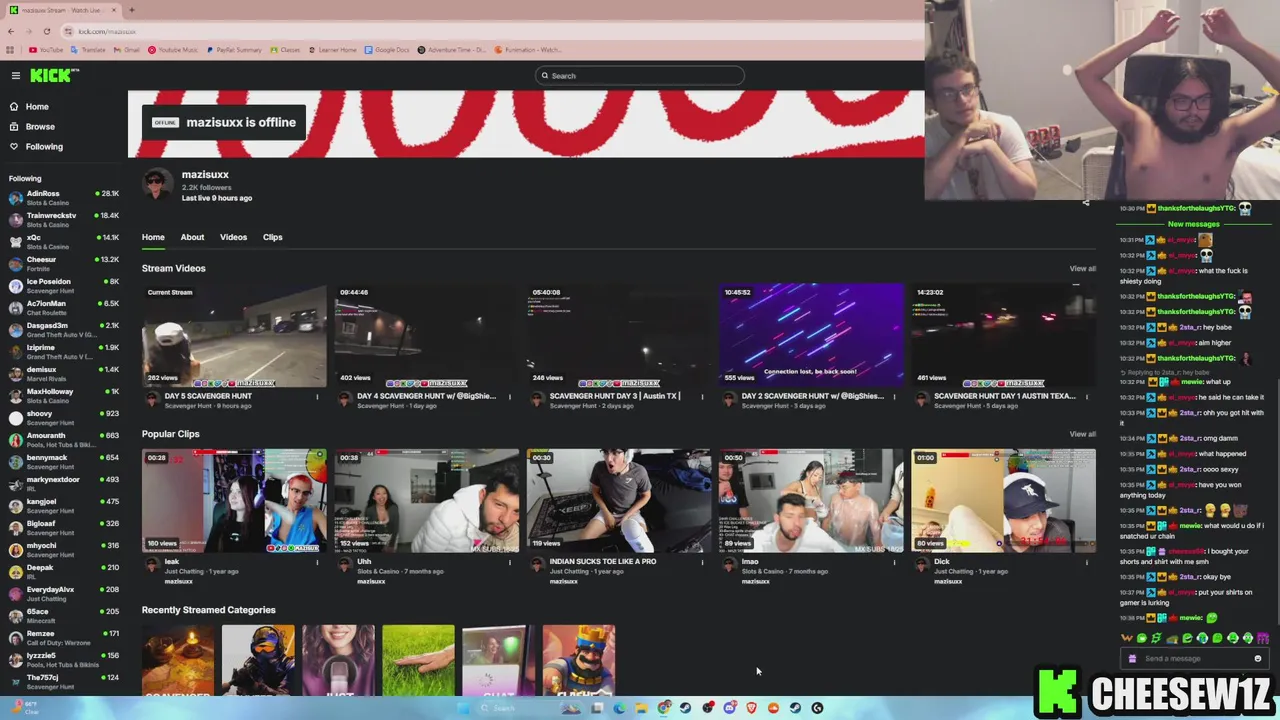
Task: Go to Home in the sidebar
Action: pos(37,106)
